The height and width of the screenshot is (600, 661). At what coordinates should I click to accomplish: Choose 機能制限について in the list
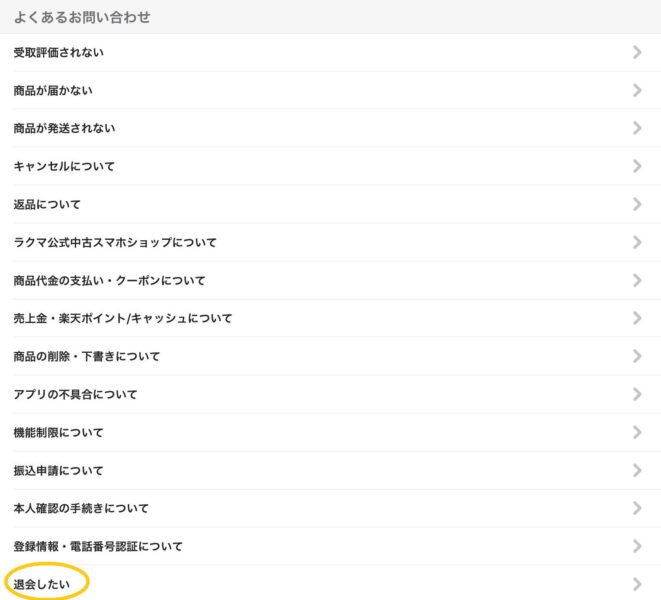coord(330,432)
